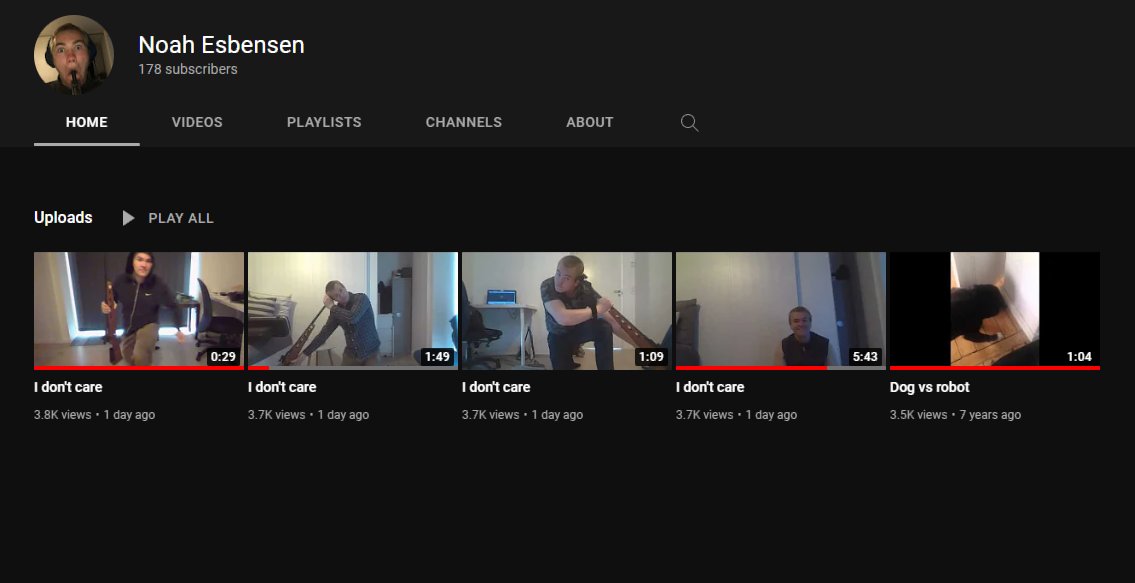Image resolution: width=1135 pixels, height=583 pixels.
Task: Click the Noah Esbensen channel name
Action: coord(221,45)
